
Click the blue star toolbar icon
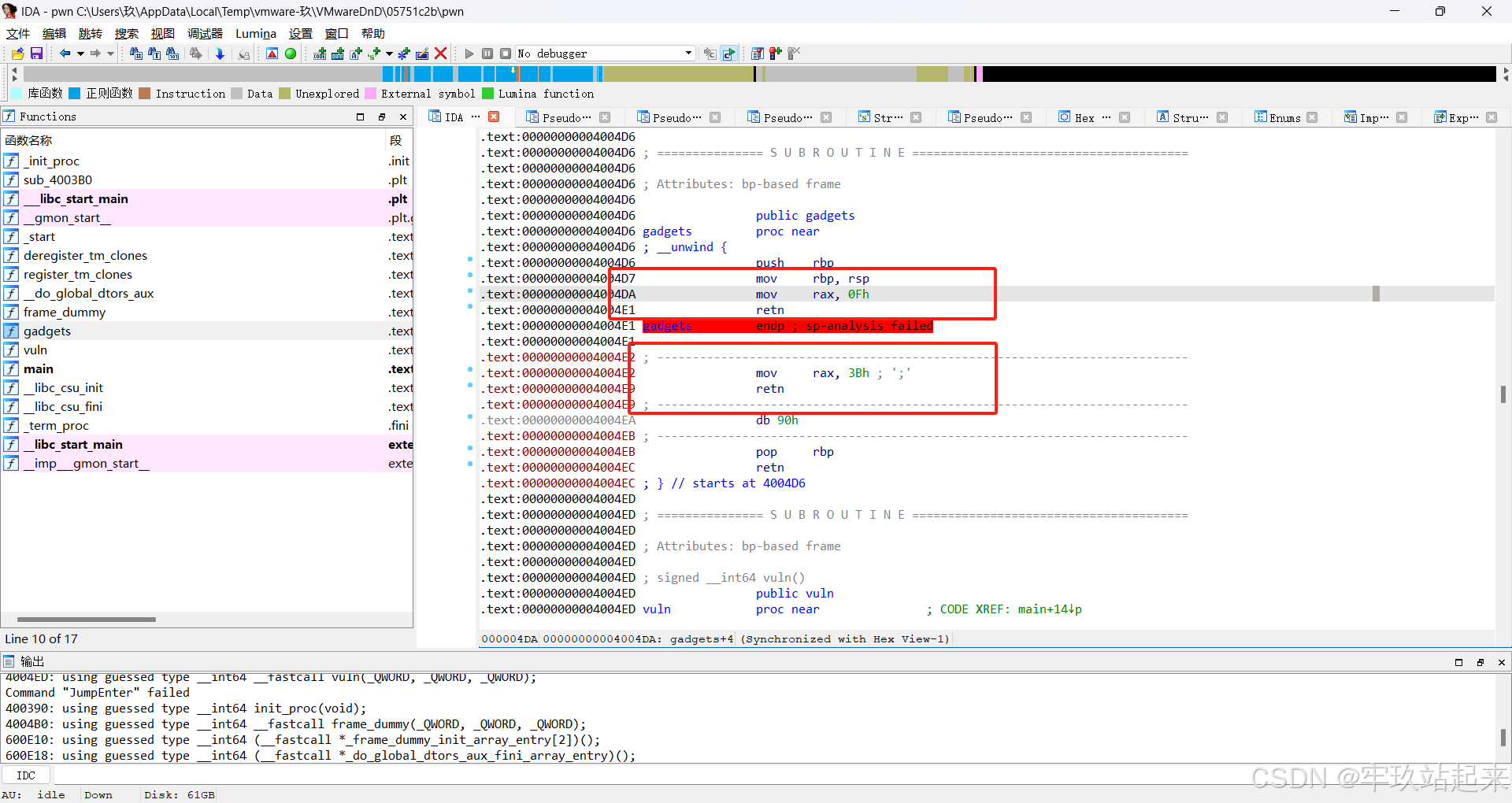[x=404, y=54]
